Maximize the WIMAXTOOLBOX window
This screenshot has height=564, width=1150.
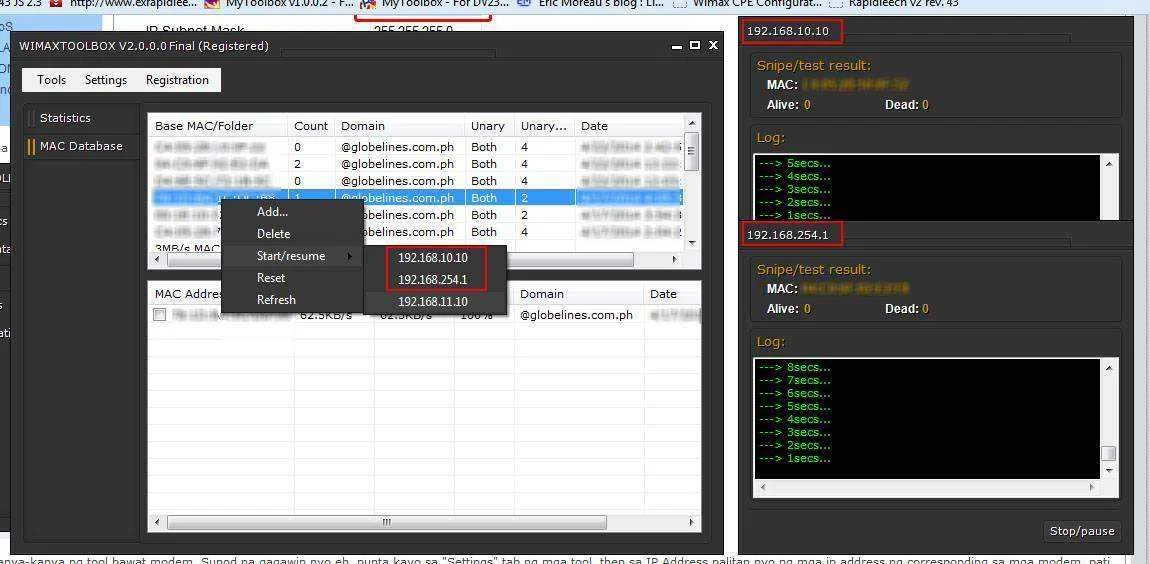click(x=695, y=45)
